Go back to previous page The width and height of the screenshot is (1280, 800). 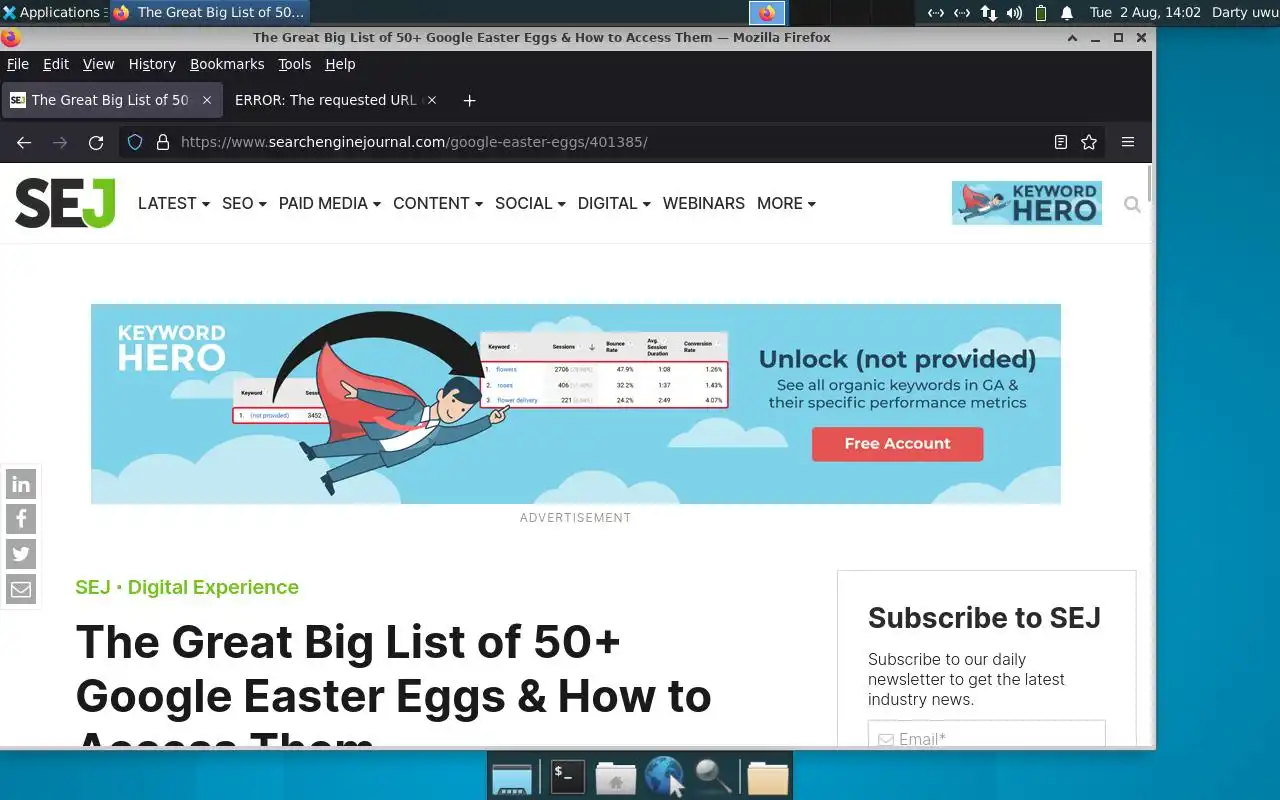click(x=24, y=142)
